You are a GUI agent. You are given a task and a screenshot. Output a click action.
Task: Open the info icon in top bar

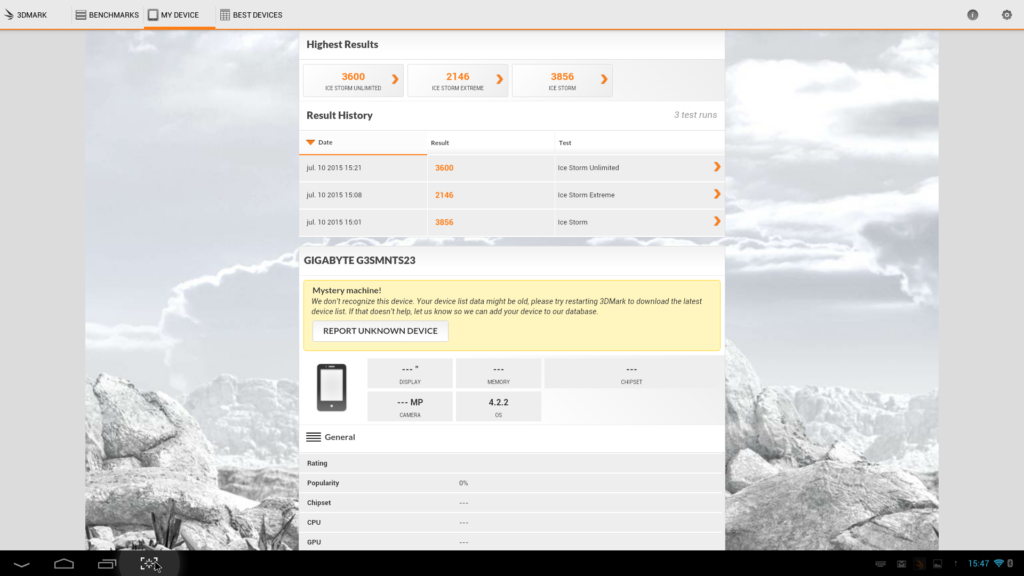(972, 14)
